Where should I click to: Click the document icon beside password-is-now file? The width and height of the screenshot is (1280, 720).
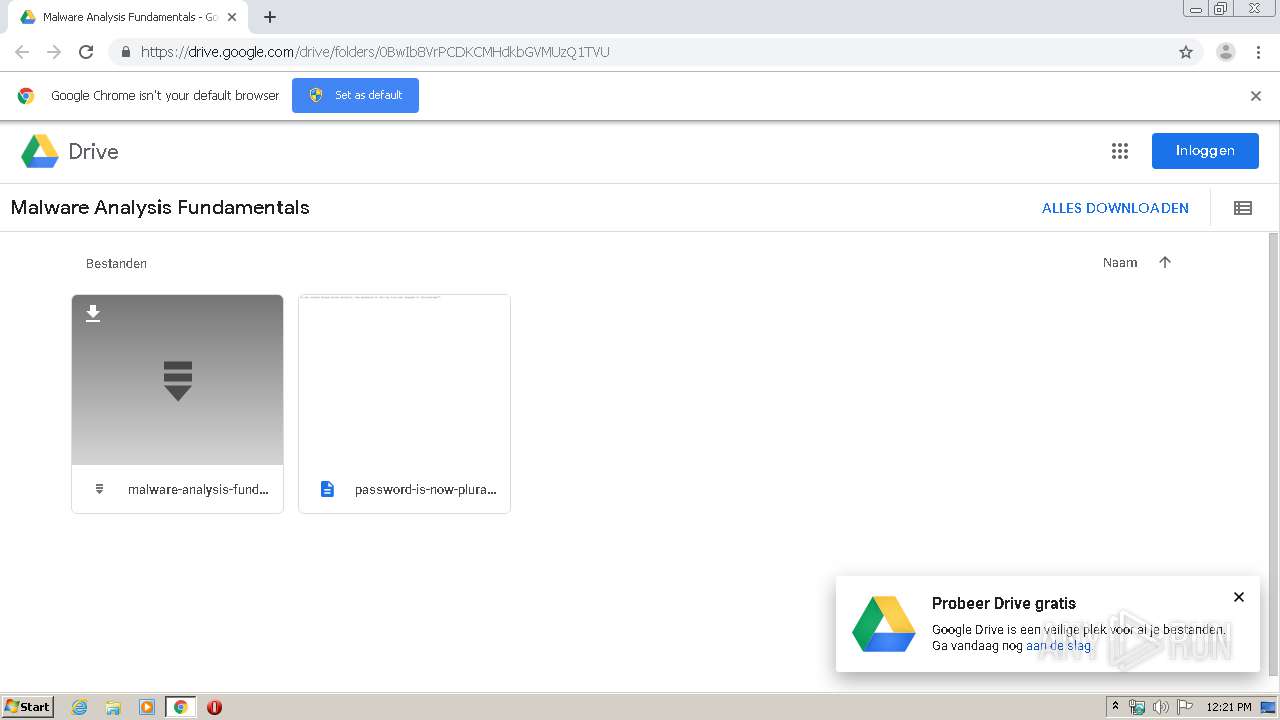click(x=327, y=489)
